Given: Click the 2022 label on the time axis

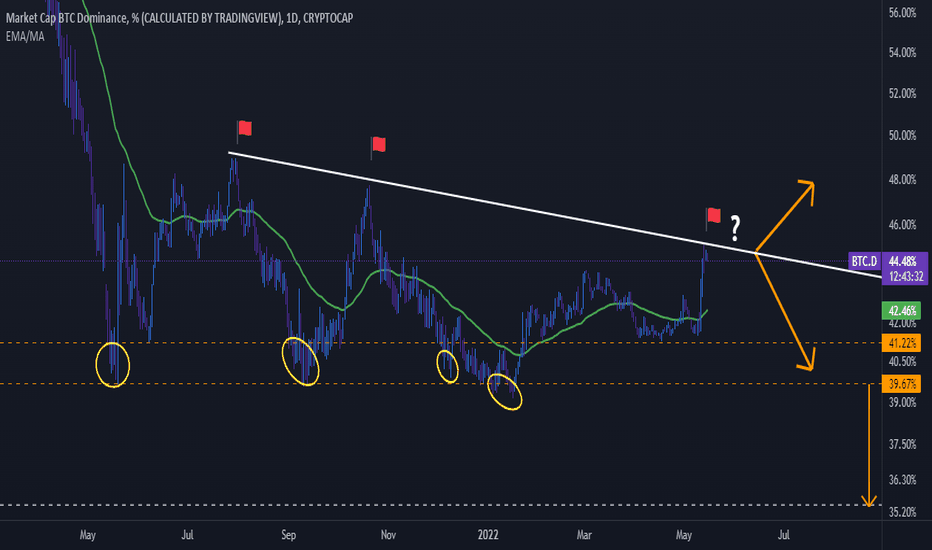Looking at the screenshot, I should pos(488,535).
